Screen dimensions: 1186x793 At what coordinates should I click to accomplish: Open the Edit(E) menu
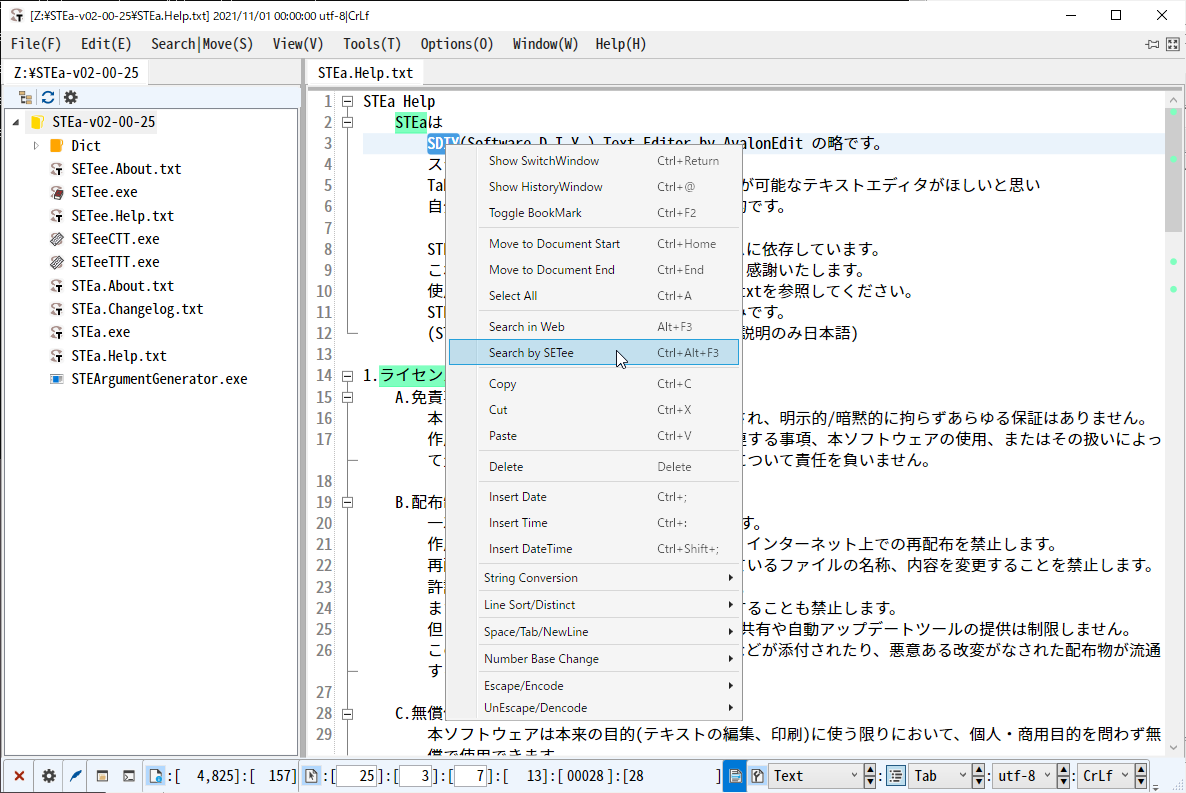click(x=106, y=44)
